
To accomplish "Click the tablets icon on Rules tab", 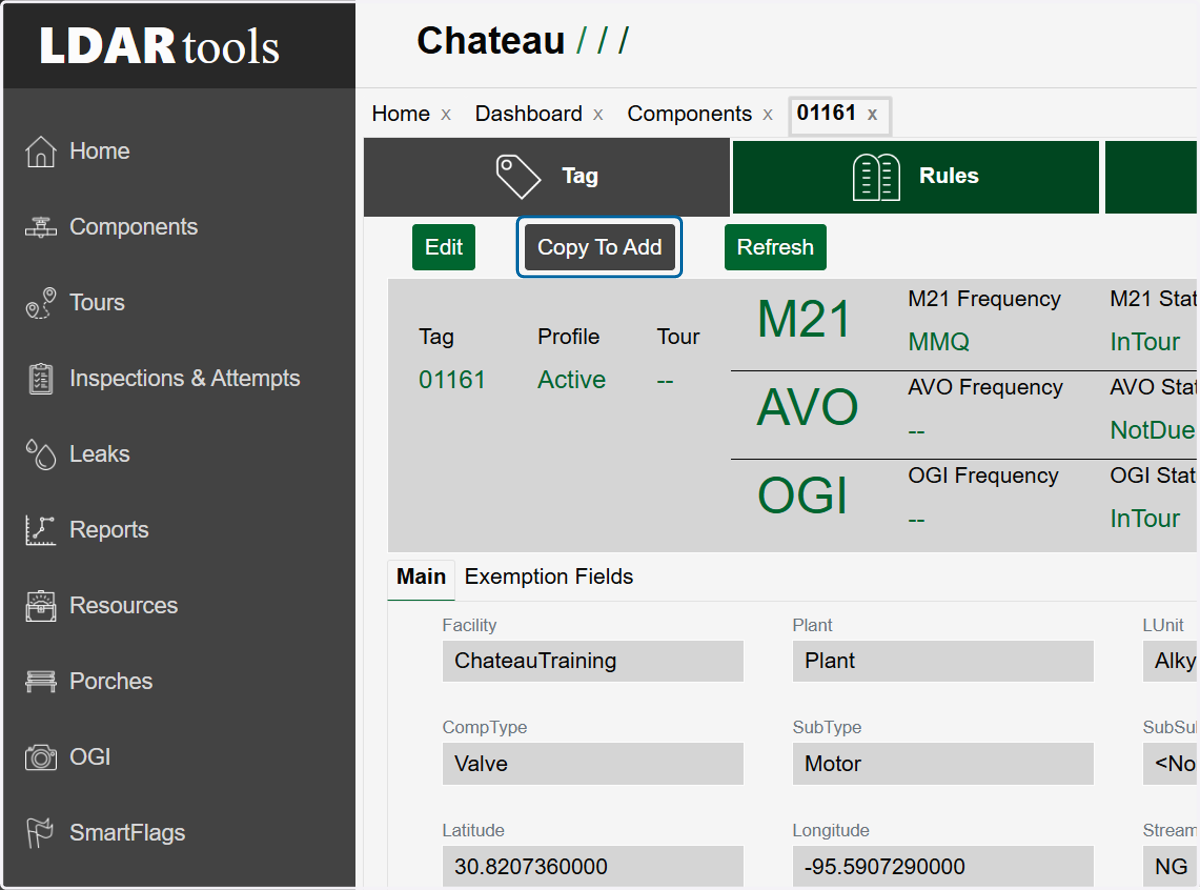I will pos(877,177).
